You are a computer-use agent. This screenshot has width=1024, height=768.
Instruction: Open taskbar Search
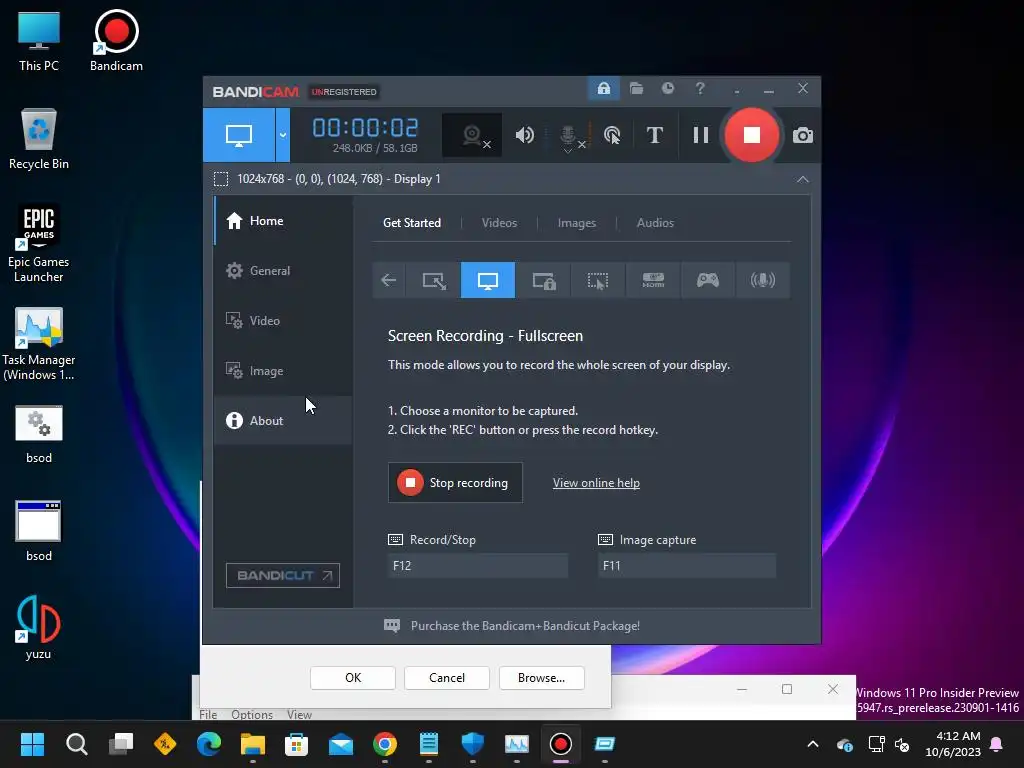coord(76,744)
